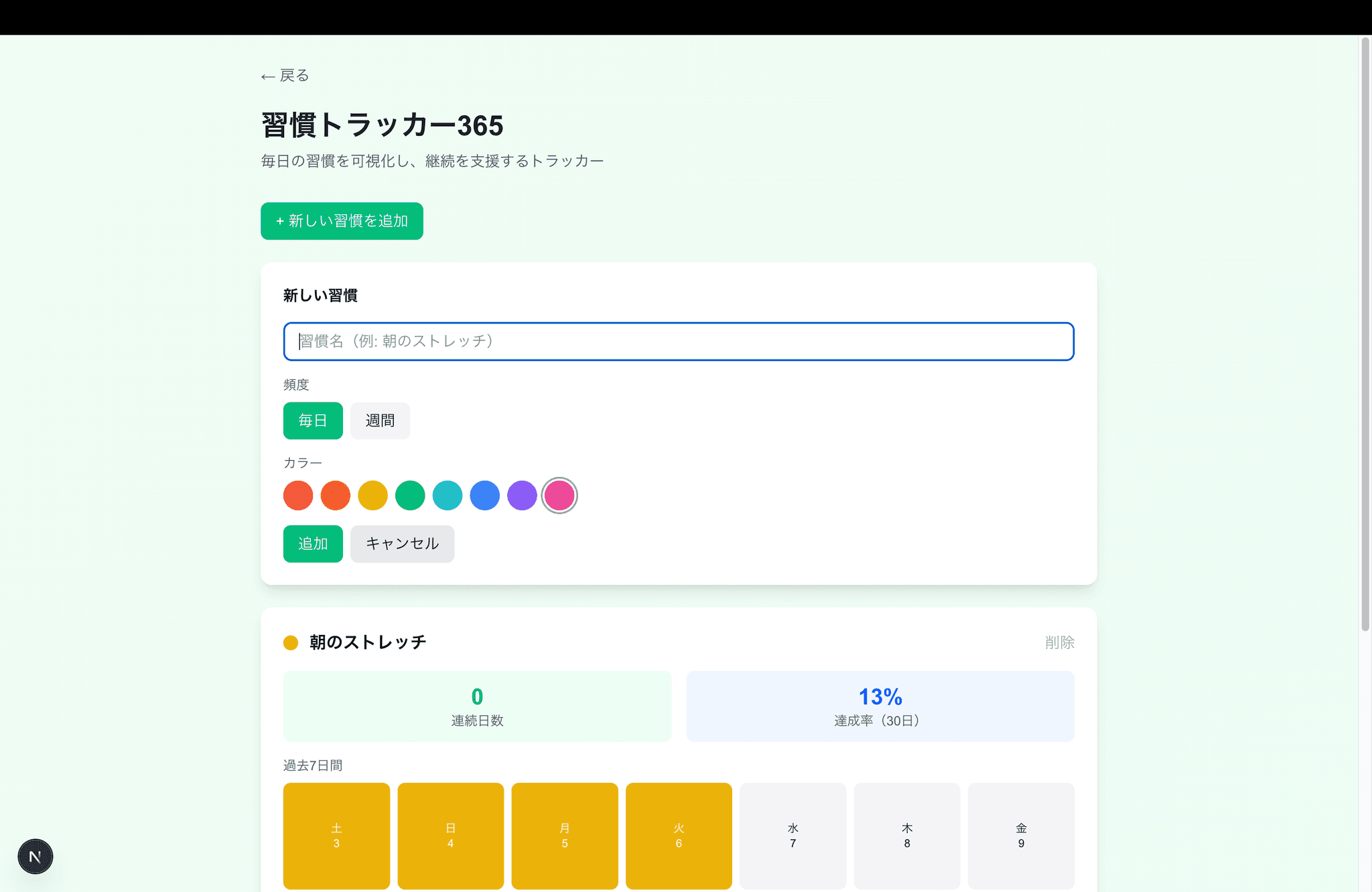This screenshot has width=1372, height=892.
Task: Click the キャンセル button
Action: pos(401,544)
